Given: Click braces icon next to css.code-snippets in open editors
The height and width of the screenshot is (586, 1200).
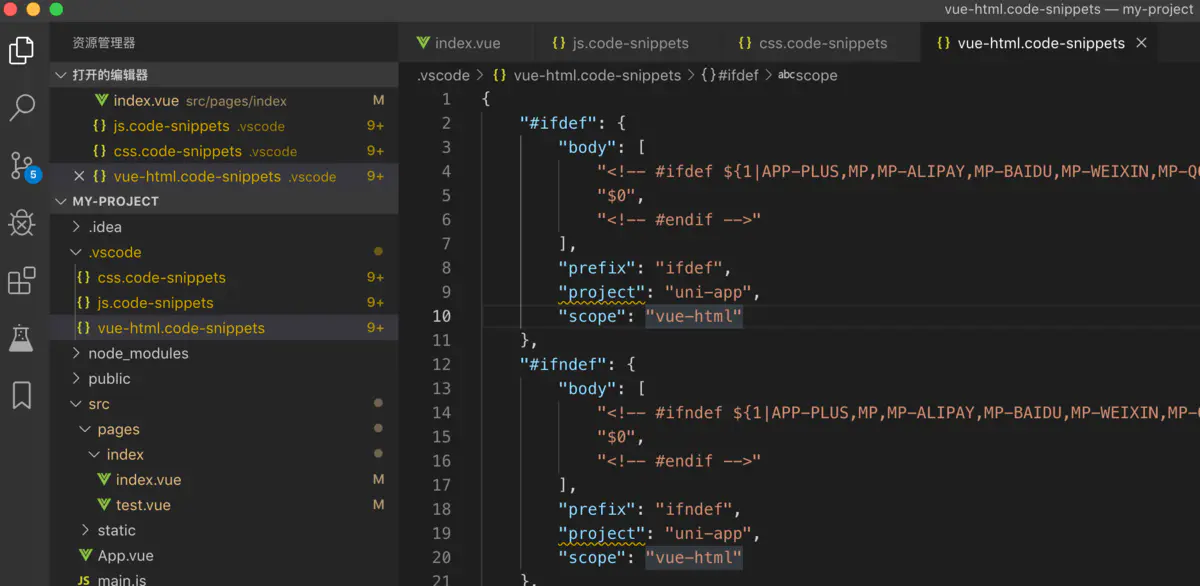Looking at the screenshot, I should pyautogui.click(x=99, y=151).
